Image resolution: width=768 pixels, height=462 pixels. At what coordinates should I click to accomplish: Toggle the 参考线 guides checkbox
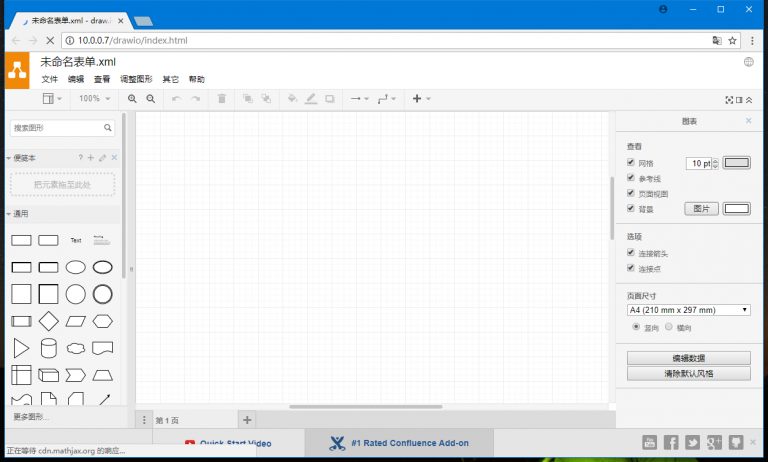click(630, 178)
